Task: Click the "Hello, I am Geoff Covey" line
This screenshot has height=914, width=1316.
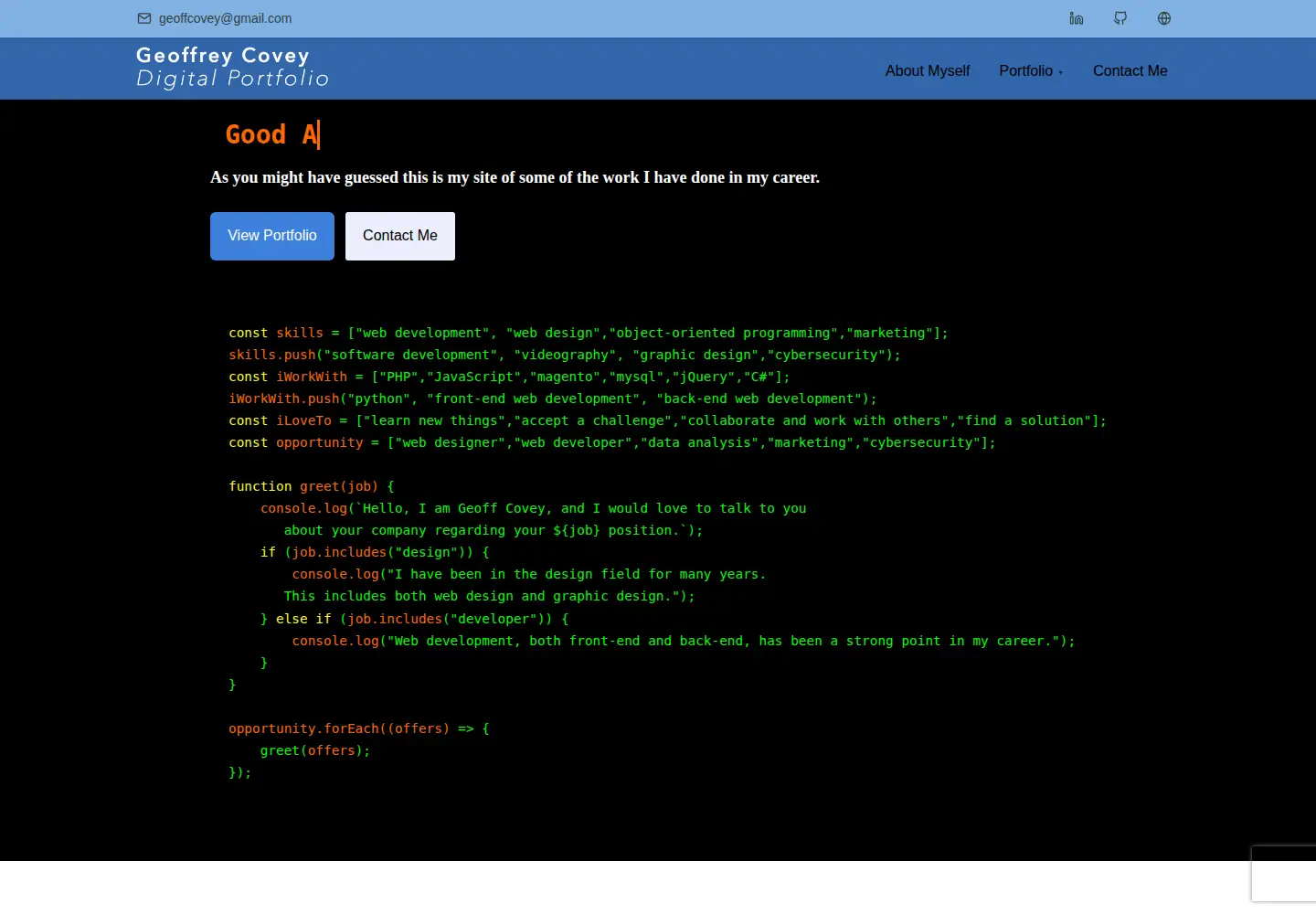Action: pos(534,508)
